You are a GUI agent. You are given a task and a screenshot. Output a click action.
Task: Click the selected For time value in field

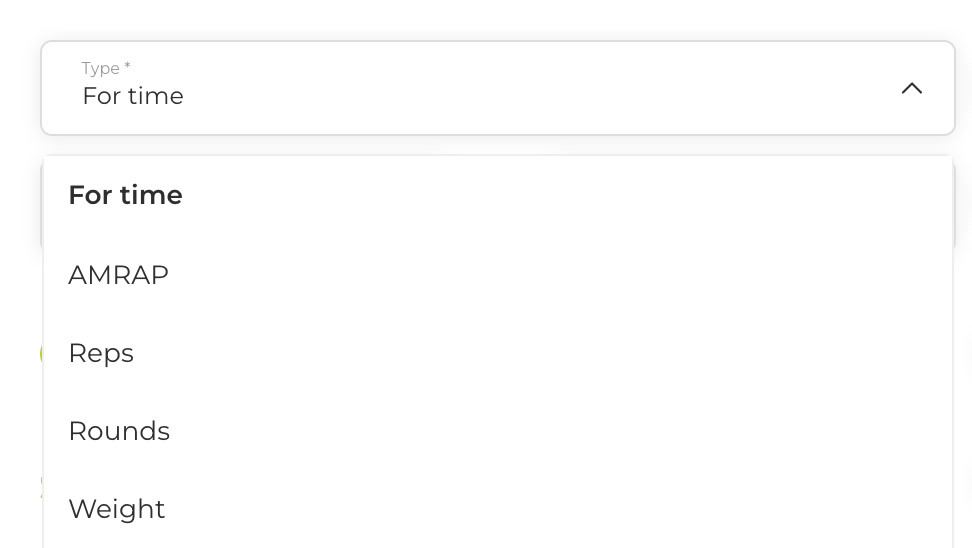pos(133,96)
